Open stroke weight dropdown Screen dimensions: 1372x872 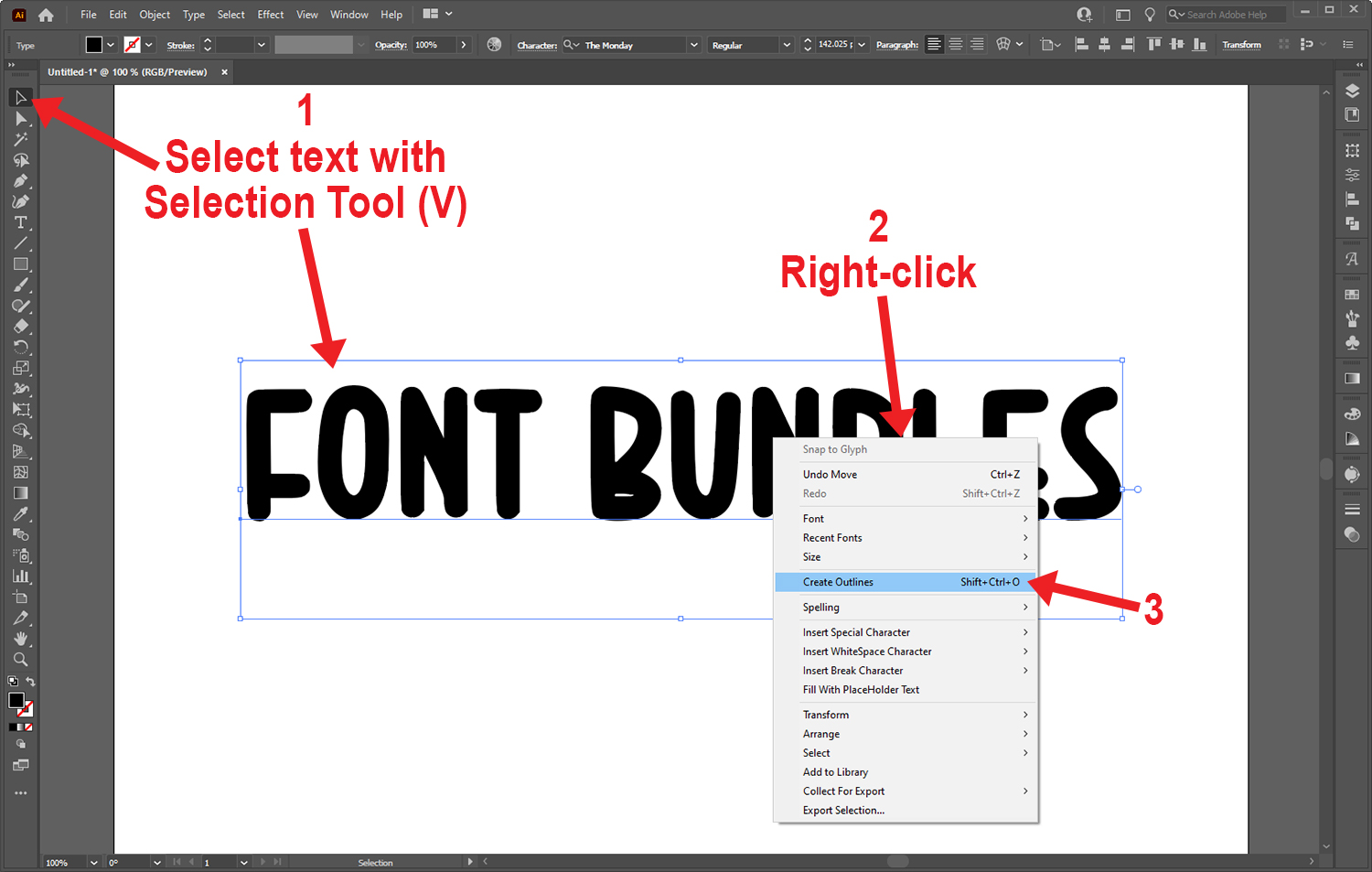point(262,45)
